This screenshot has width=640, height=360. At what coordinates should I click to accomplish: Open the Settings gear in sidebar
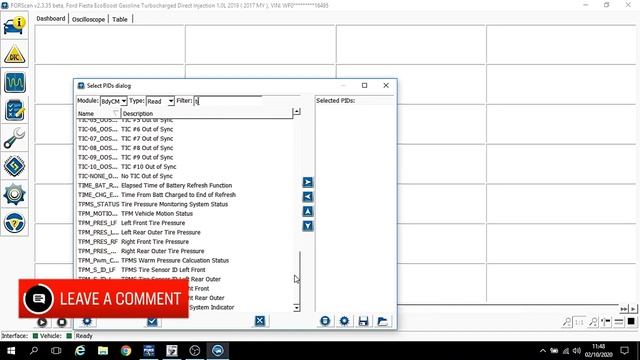15,194
